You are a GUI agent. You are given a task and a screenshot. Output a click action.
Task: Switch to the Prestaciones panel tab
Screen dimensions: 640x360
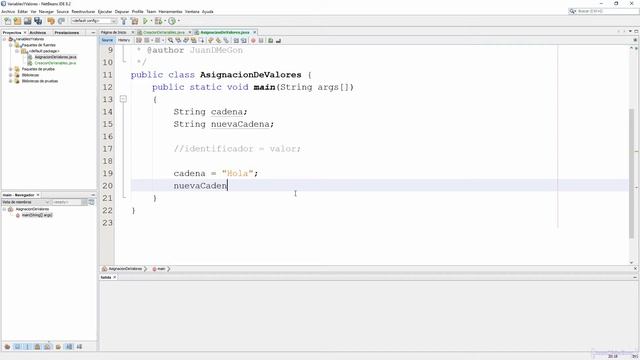(x=67, y=32)
